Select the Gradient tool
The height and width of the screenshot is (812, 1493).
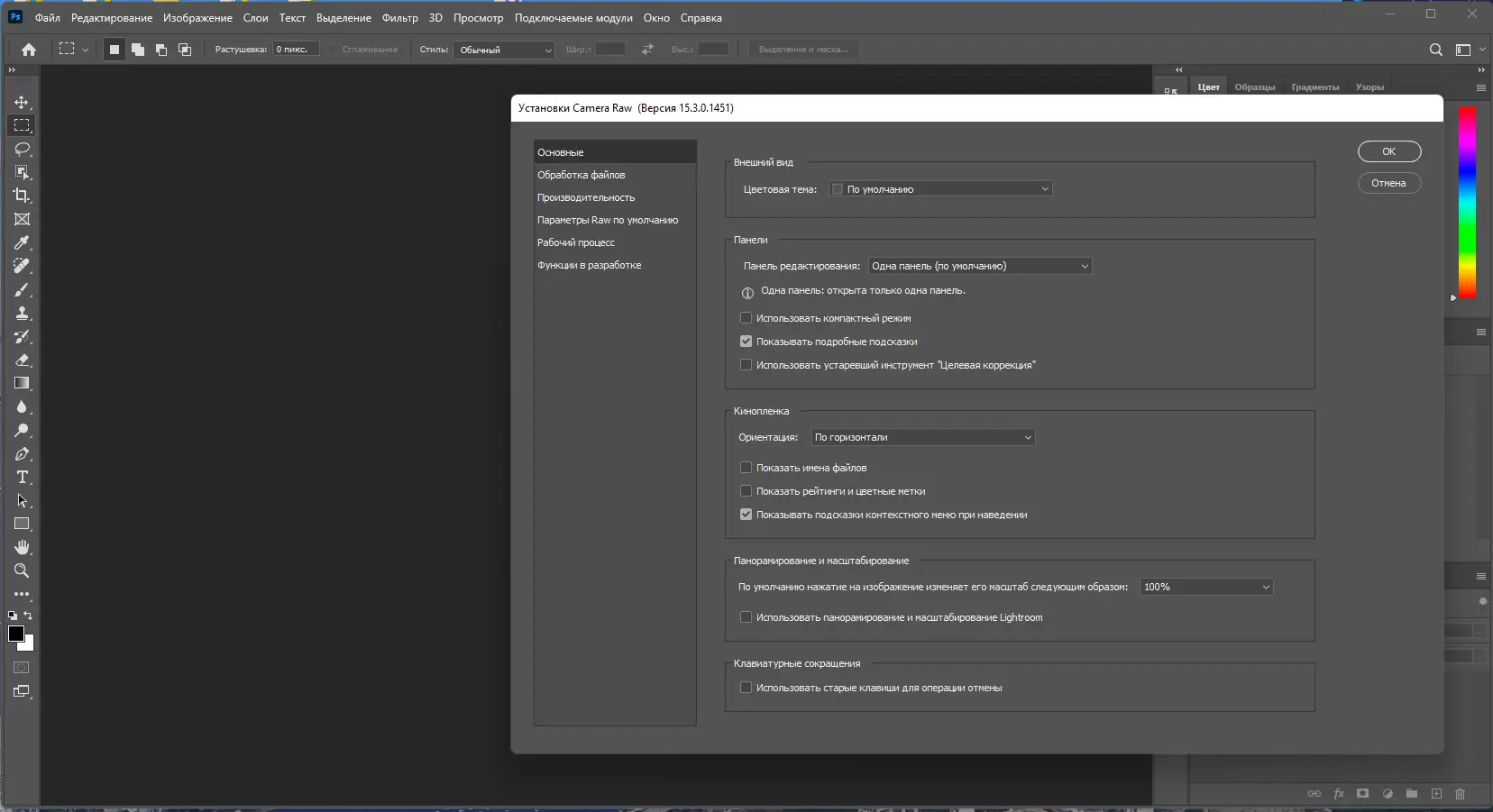(22, 383)
